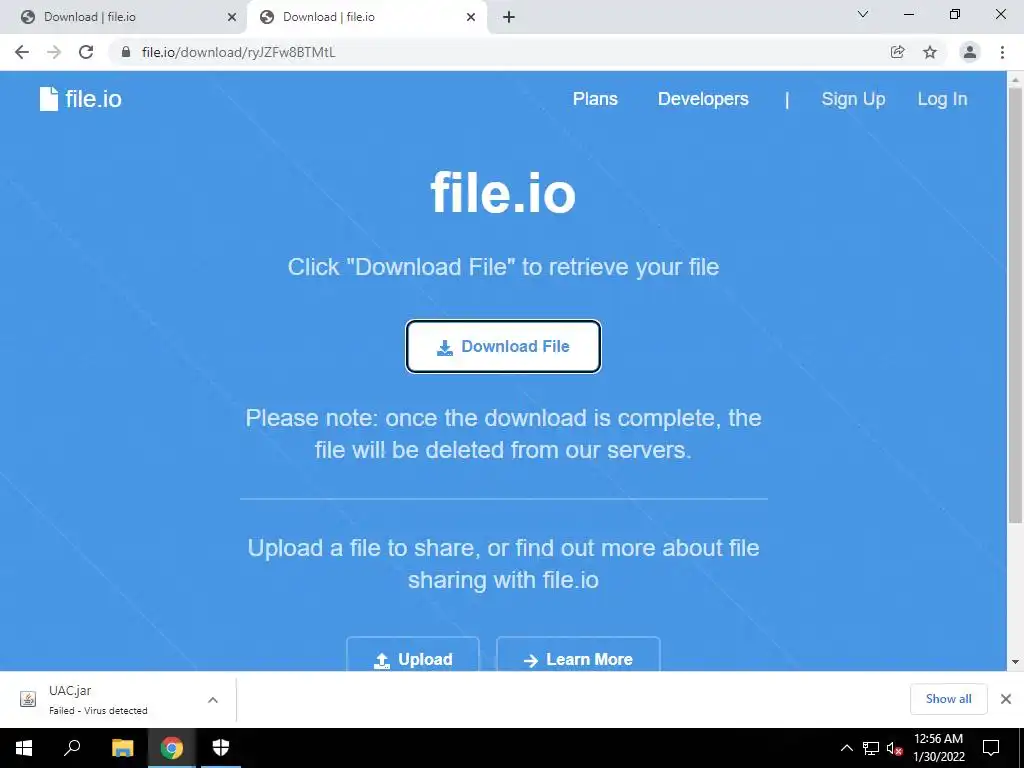Click the Upload button
Screen dimensions: 1024x768
413,655
